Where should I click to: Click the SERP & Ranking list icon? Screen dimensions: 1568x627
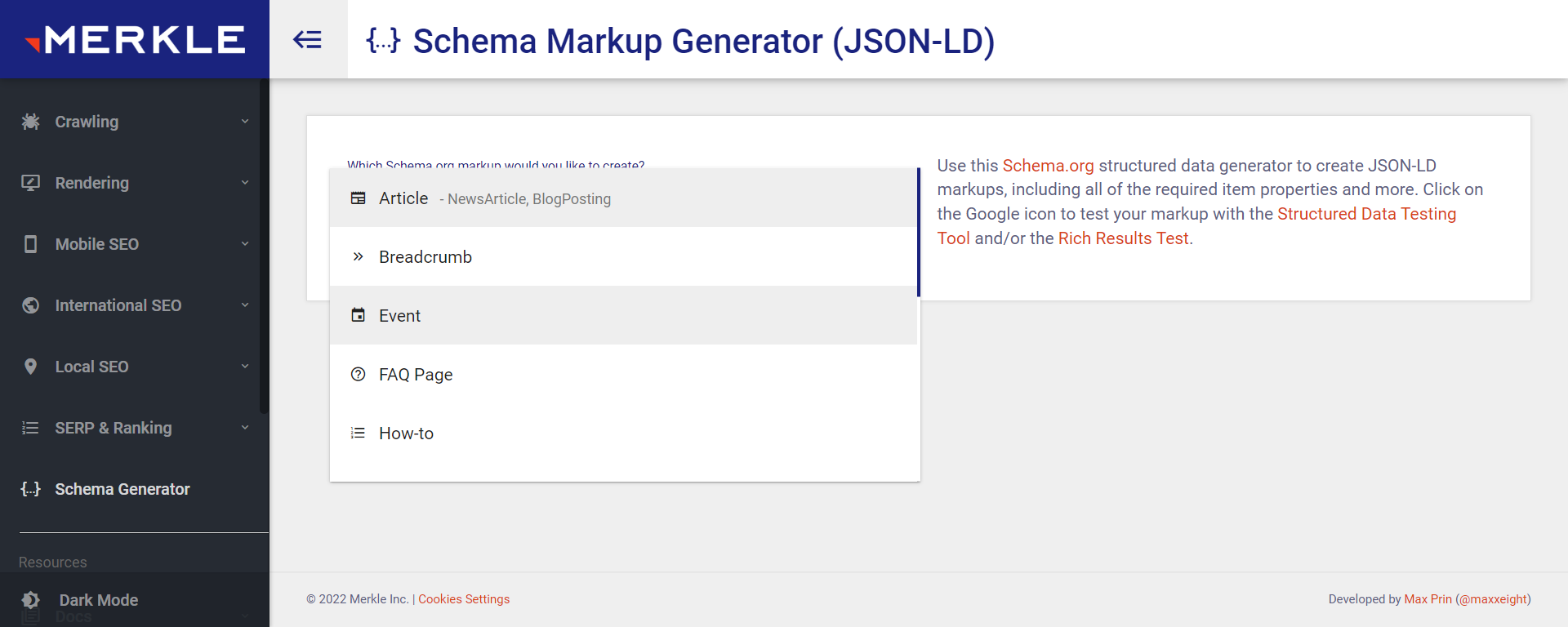point(30,428)
